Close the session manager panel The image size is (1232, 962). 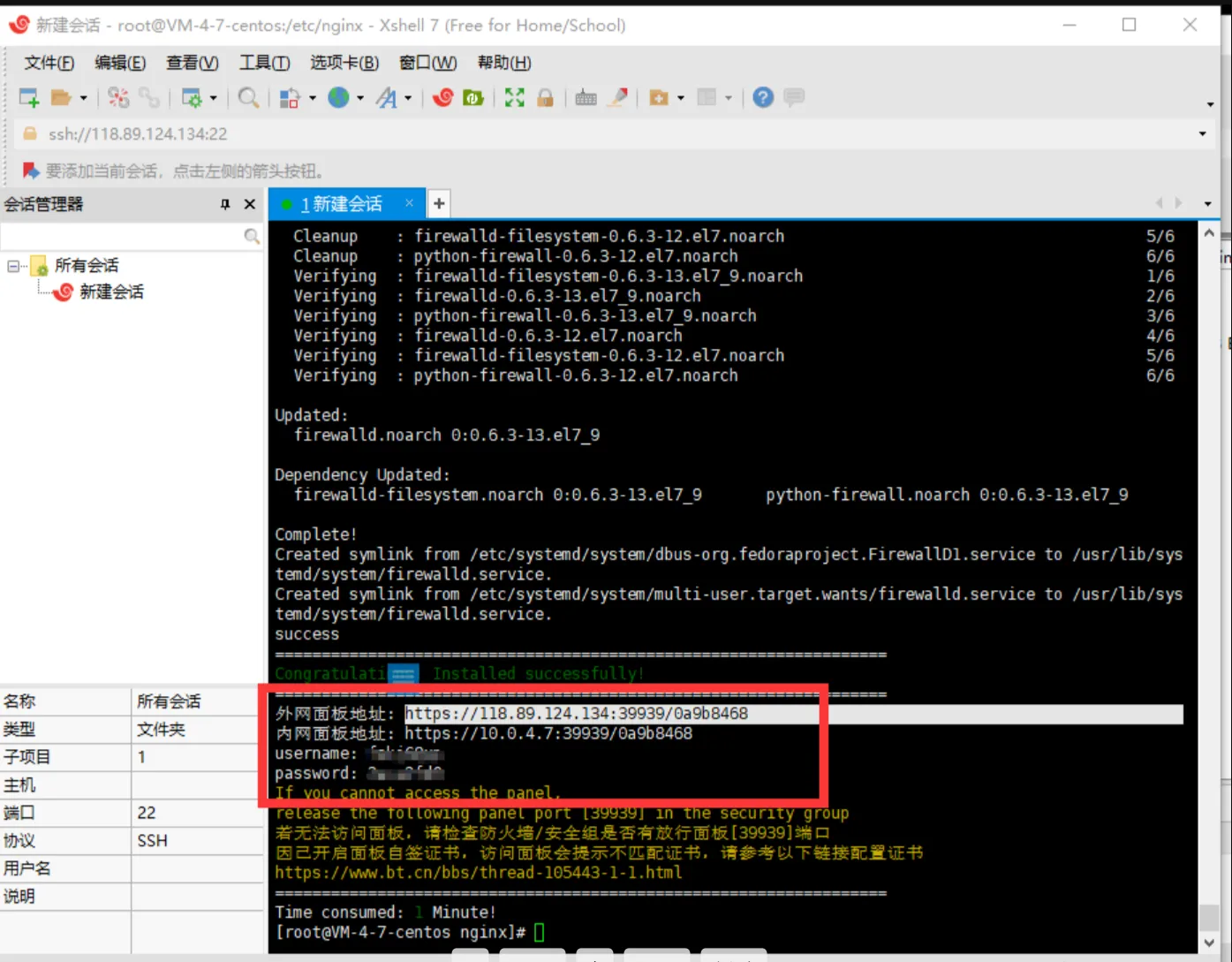point(250,205)
